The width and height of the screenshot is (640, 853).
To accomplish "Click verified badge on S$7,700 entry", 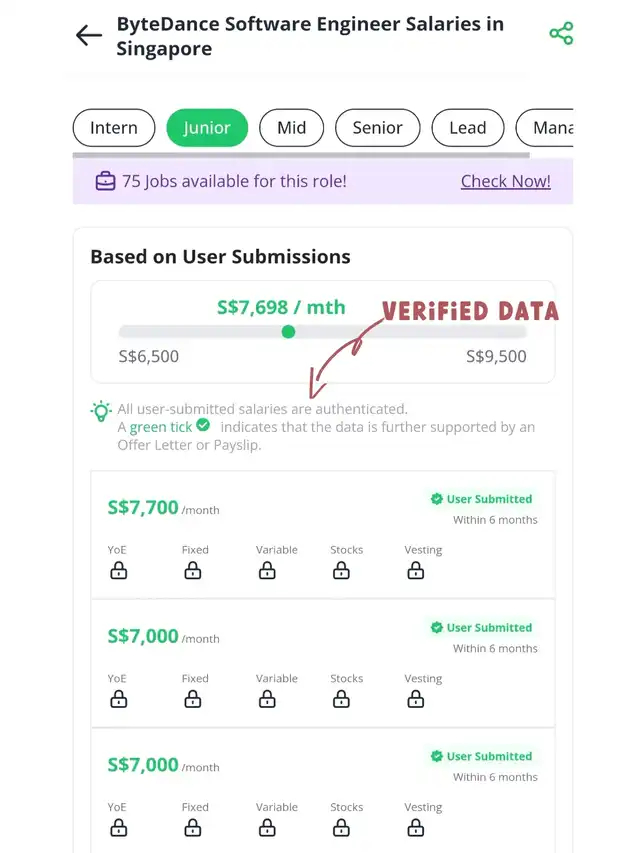I will point(437,499).
